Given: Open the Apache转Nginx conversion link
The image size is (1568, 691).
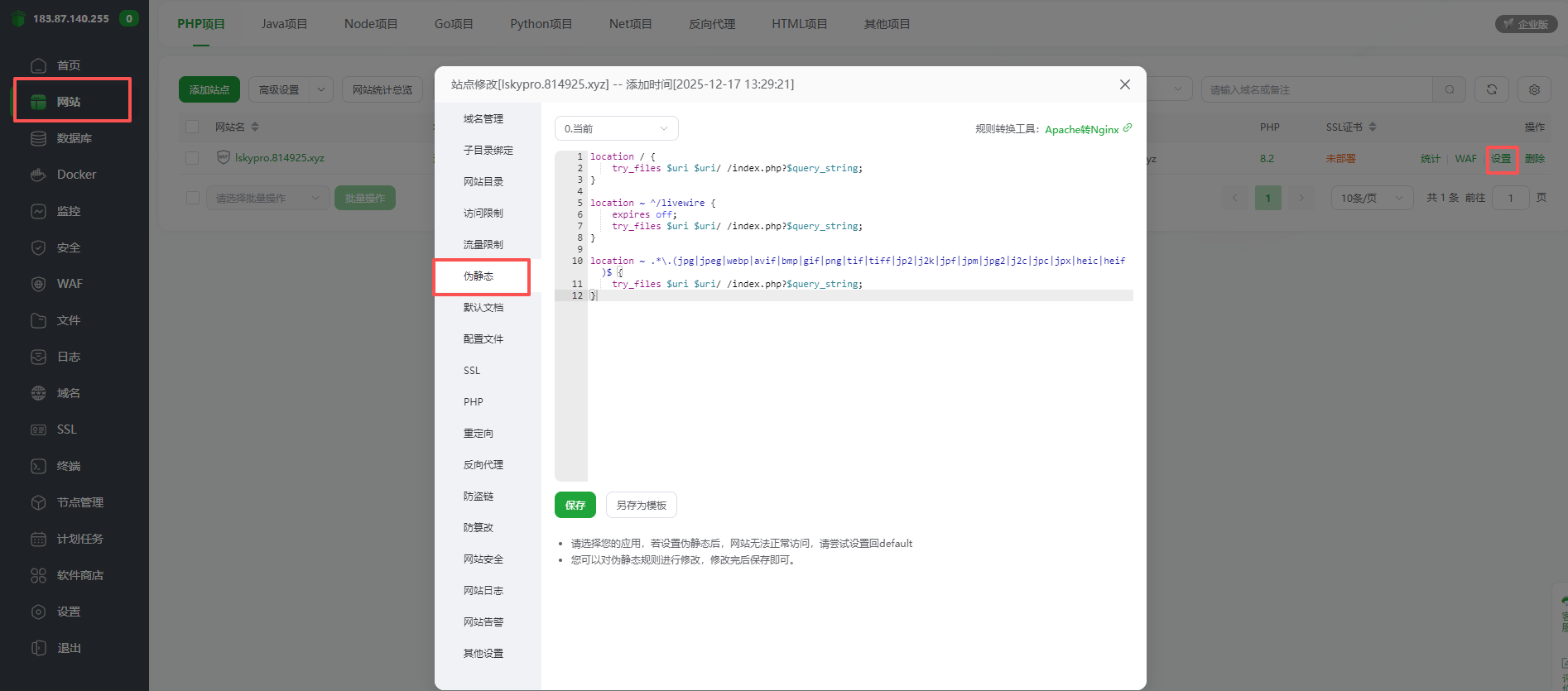Looking at the screenshot, I should click(1082, 129).
